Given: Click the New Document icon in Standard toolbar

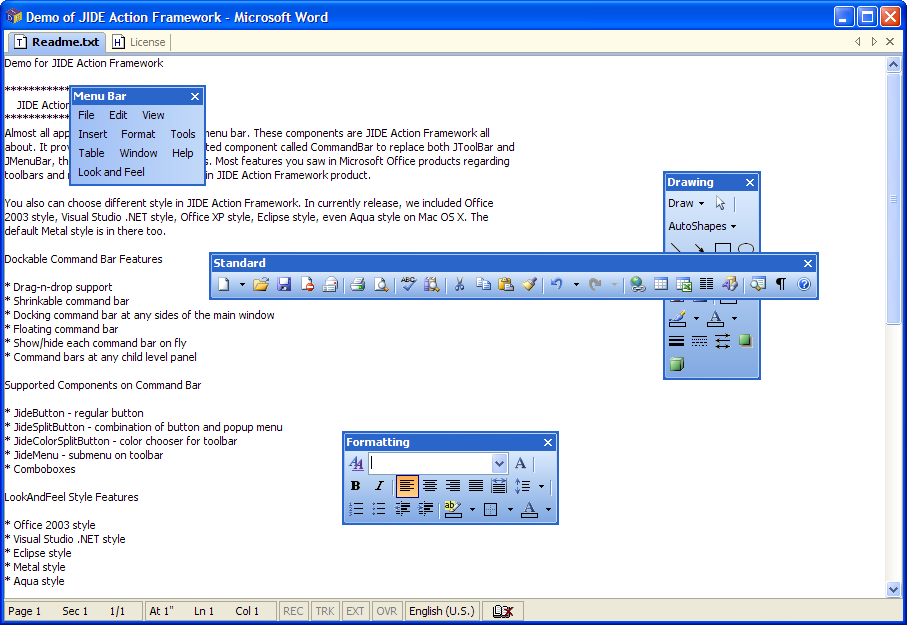Looking at the screenshot, I should click(224, 284).
